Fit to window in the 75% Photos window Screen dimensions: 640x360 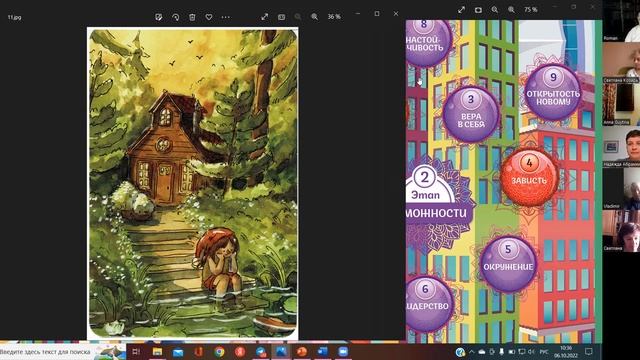478,9
